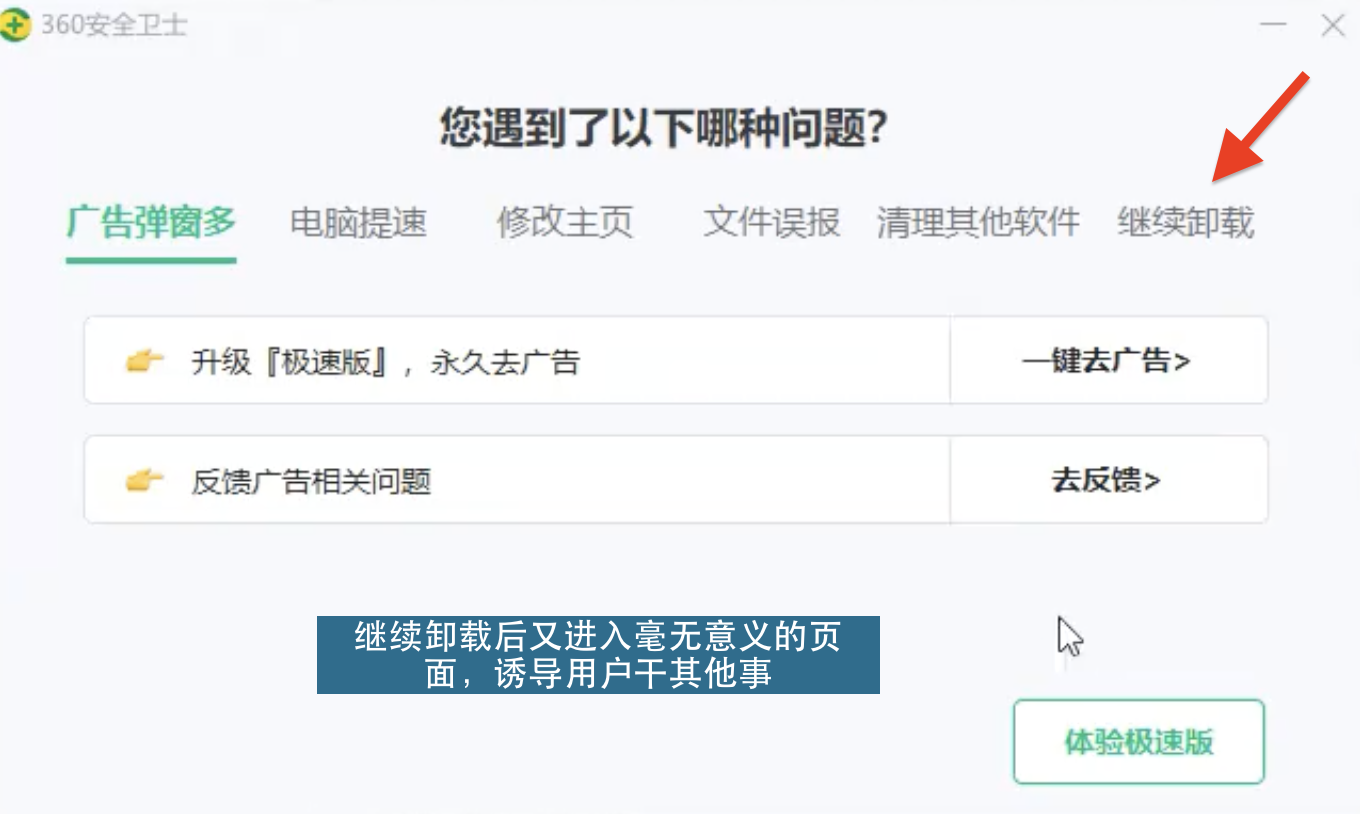This screenshot has height=814, width=1360.
Task: Select 继续卸载 to continue uninstalling
Action: coord(1185,222)
